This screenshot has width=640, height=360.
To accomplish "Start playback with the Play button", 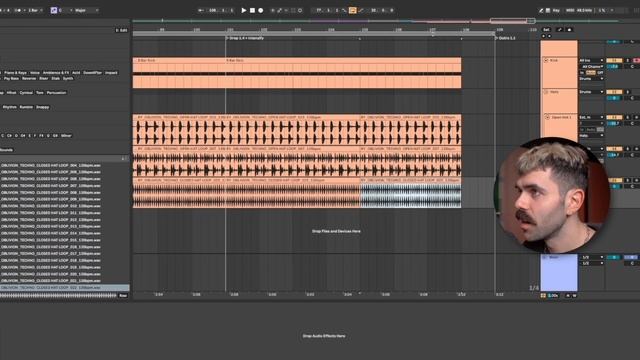I will pos(244,10).
